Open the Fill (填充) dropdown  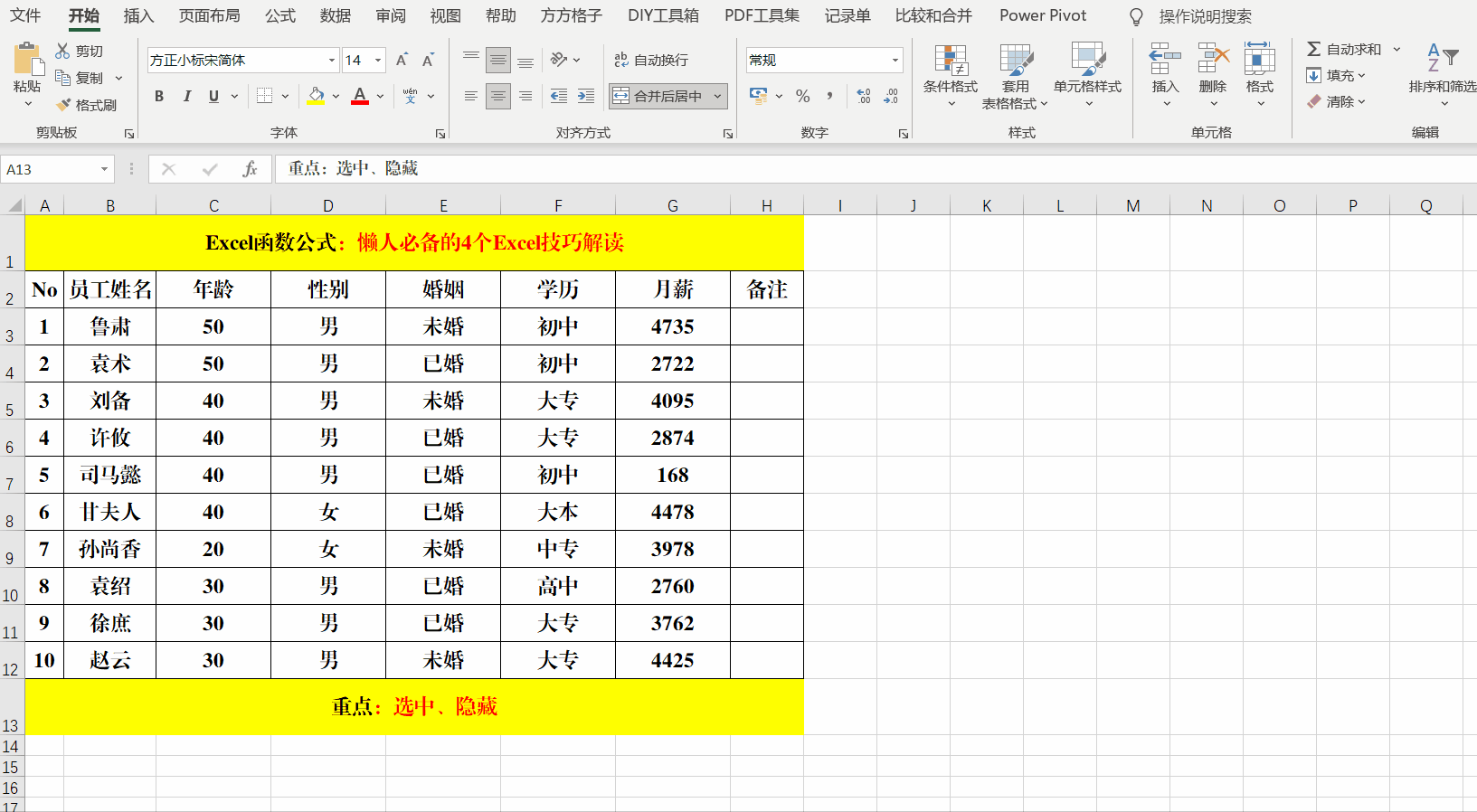[x=1336, y=75]
